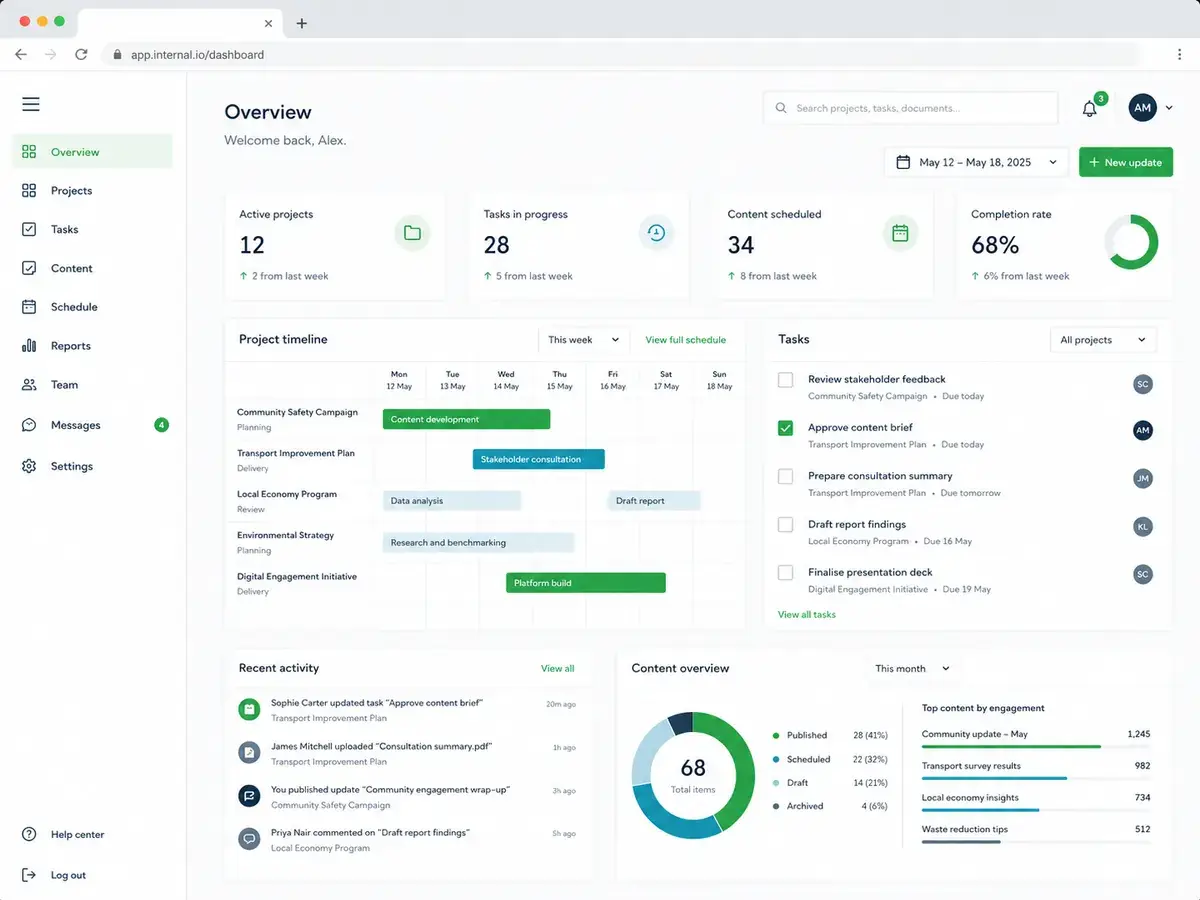Image resolution: width=1200 pixels, height=900 pixels.
Task: Click the Published green legend dot
Action: point(776,735)
